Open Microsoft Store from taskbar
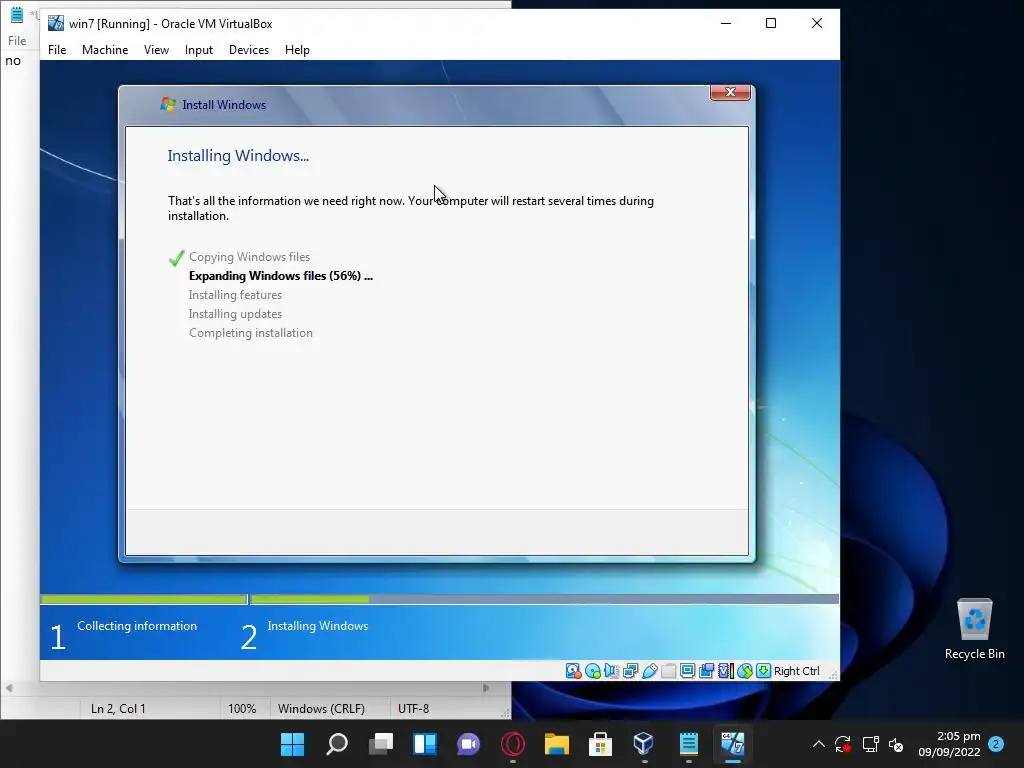This screenshot has height=768, width=1024. [600, 744]
